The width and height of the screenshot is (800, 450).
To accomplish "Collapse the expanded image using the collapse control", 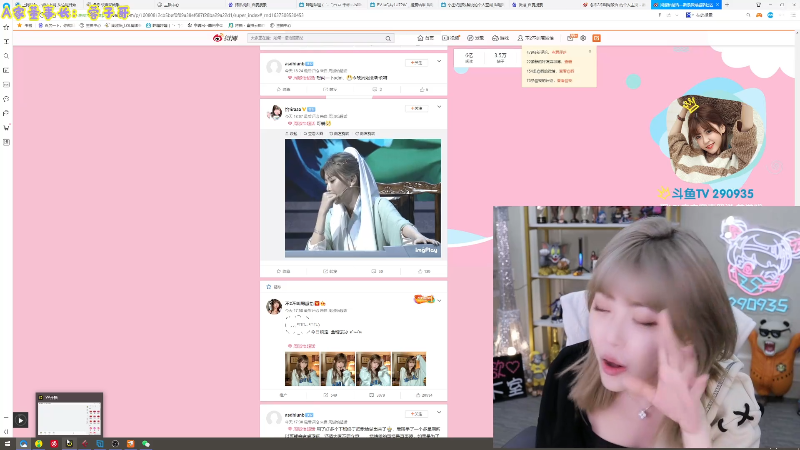I will [x=291, y=134].
